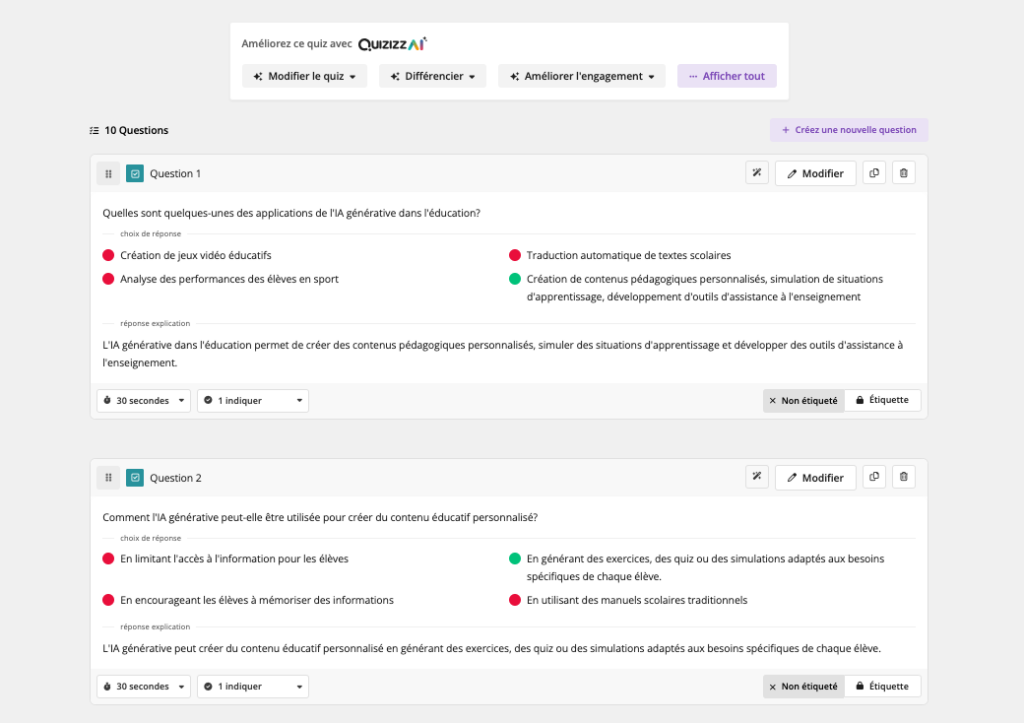1024x723 pixels.
Task: Delete Question 1 using the trash icon
Action: tap(903, 173)
